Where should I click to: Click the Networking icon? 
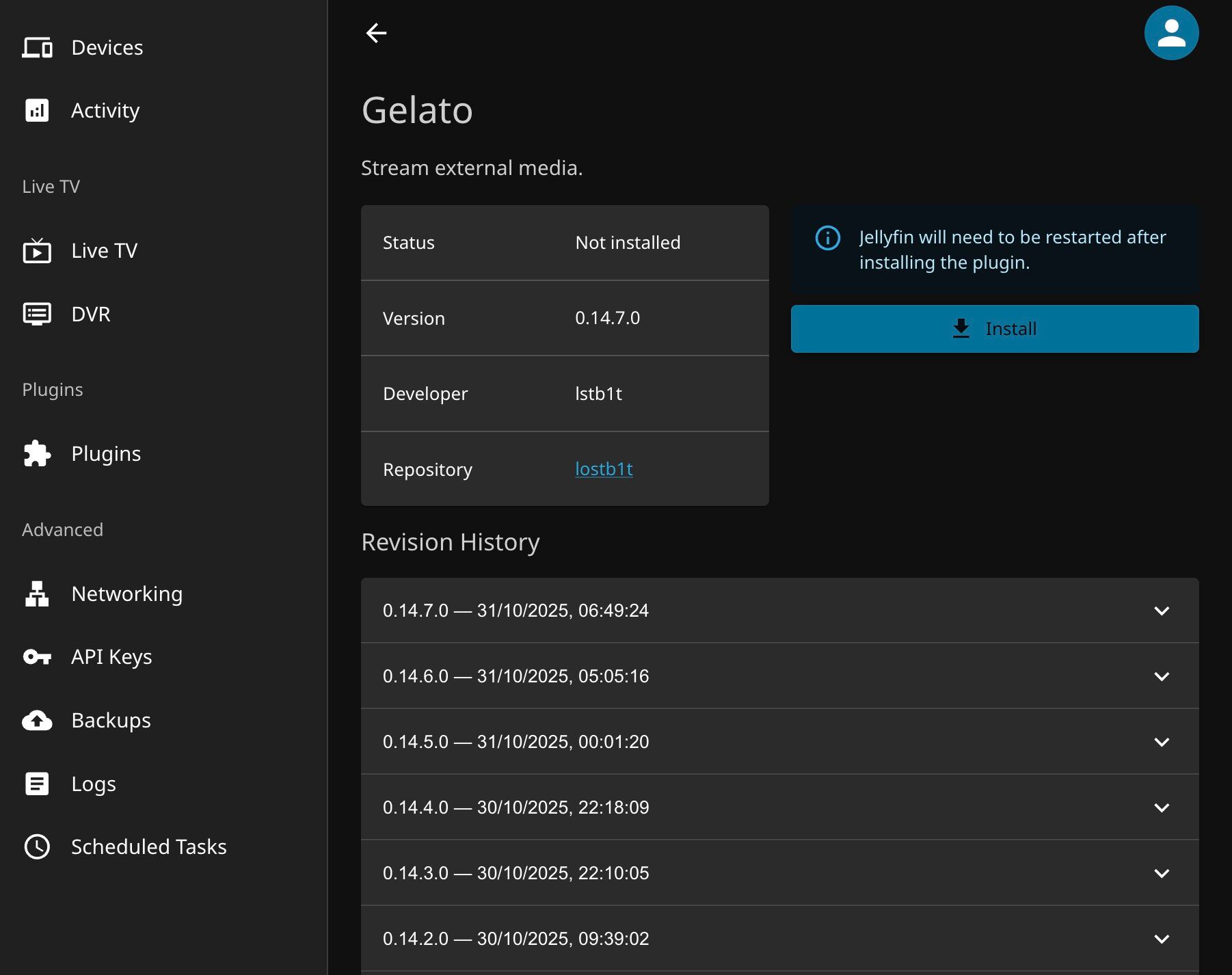pos(37,593)
